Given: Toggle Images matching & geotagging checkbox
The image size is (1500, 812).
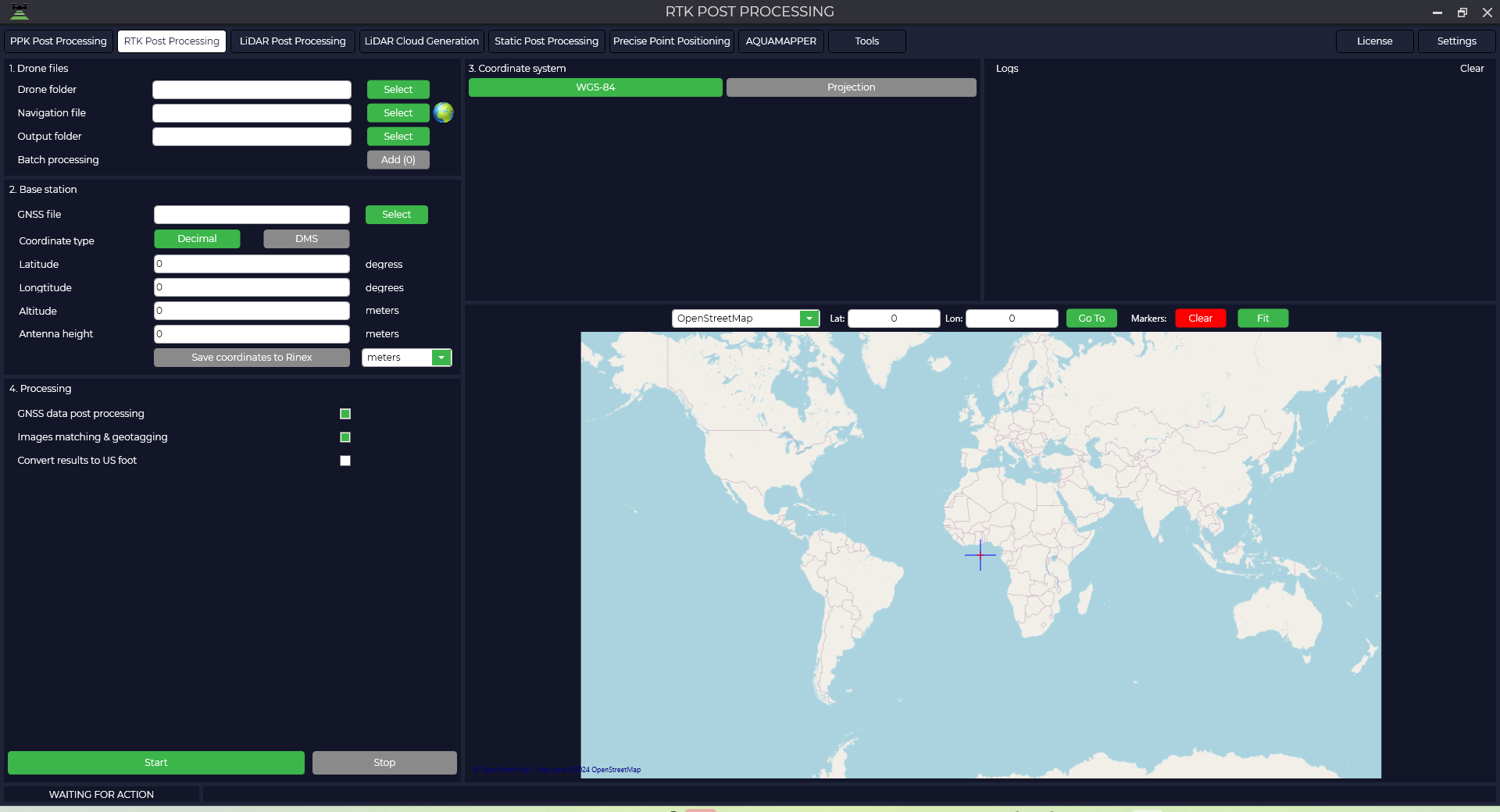Looking at the screenshot, I should tap(345, 437).
